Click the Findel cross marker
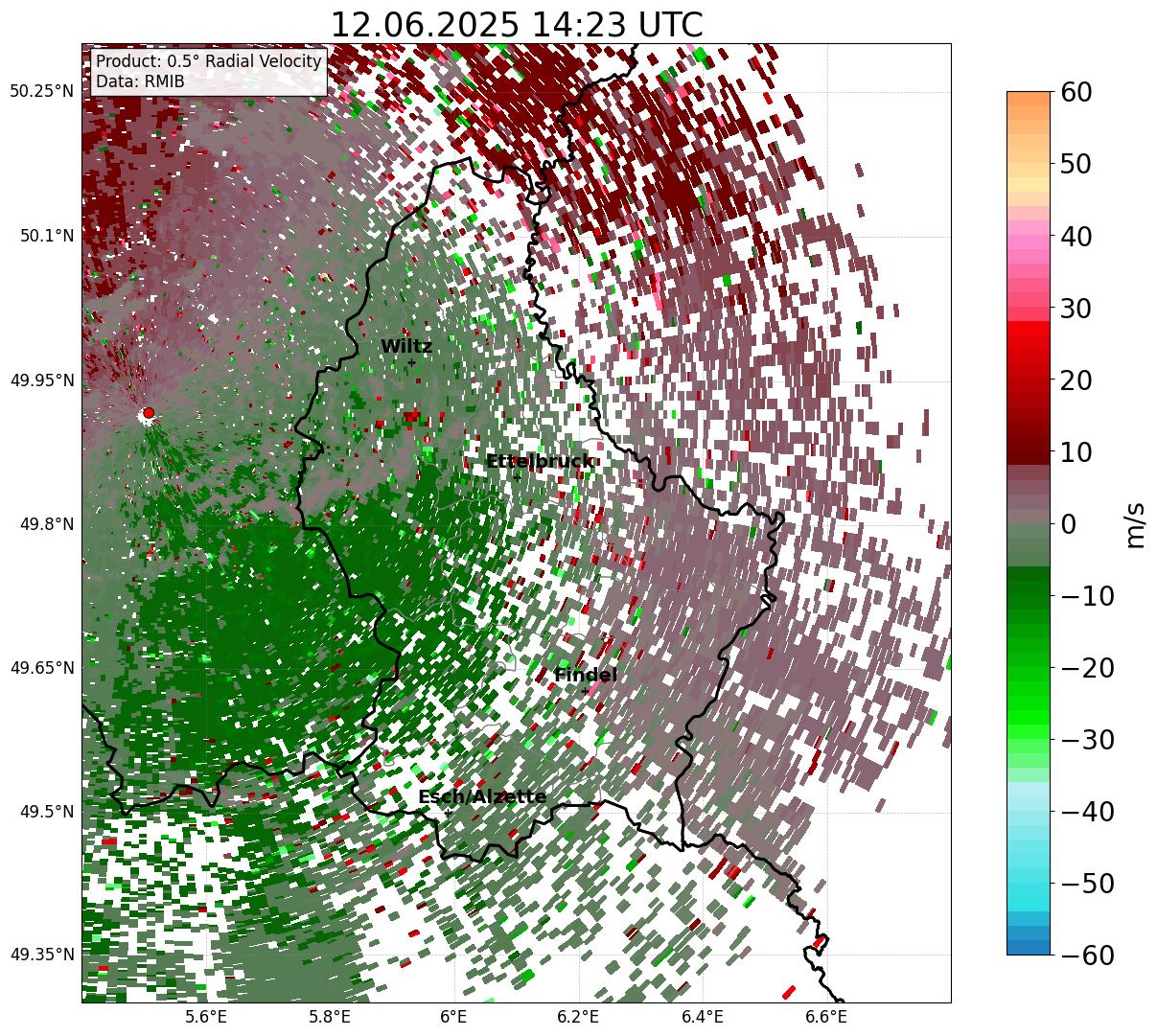Screen dimensions: 1157x1036 point(585,691)
